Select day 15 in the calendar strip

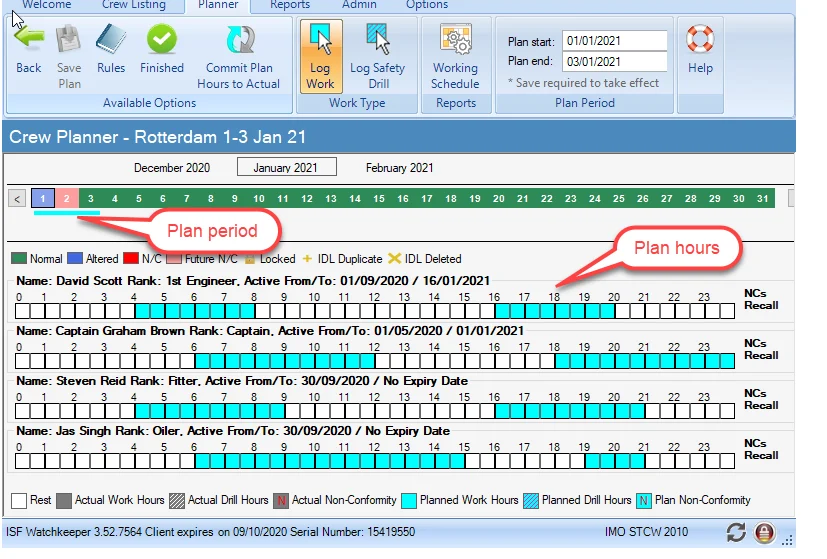[x=379, y=199]
